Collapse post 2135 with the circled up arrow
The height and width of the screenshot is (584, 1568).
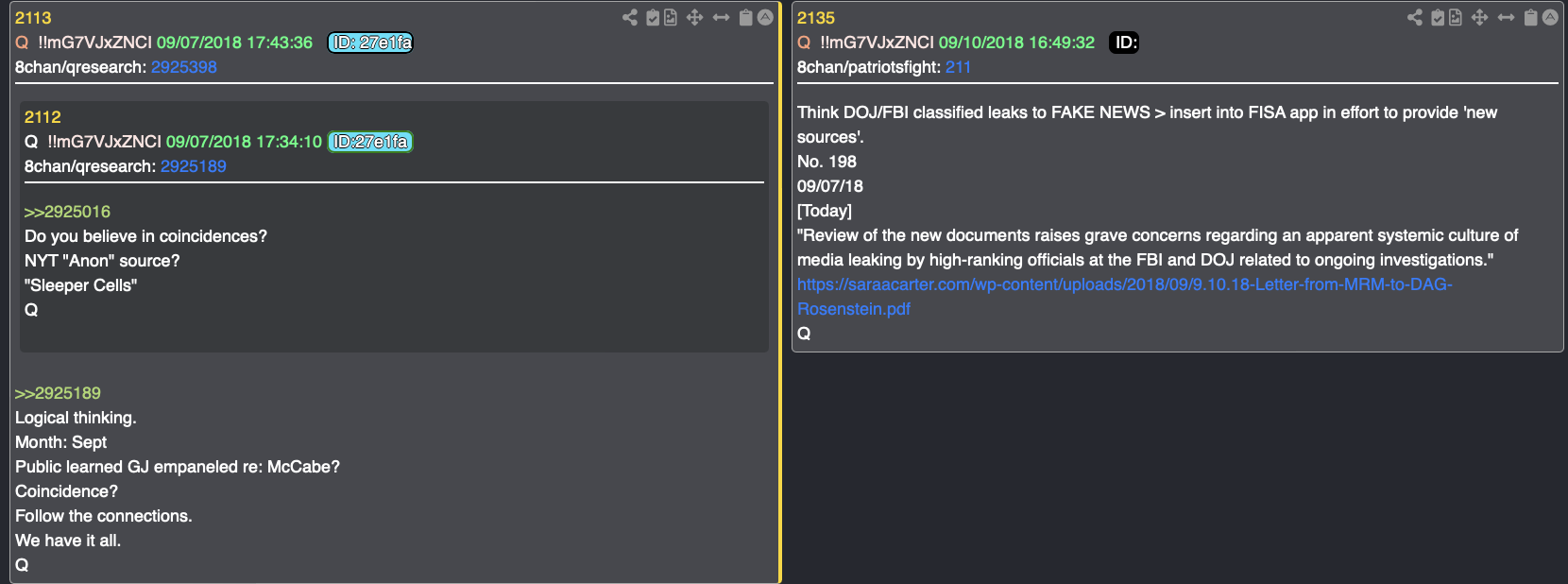(1550, 17)
